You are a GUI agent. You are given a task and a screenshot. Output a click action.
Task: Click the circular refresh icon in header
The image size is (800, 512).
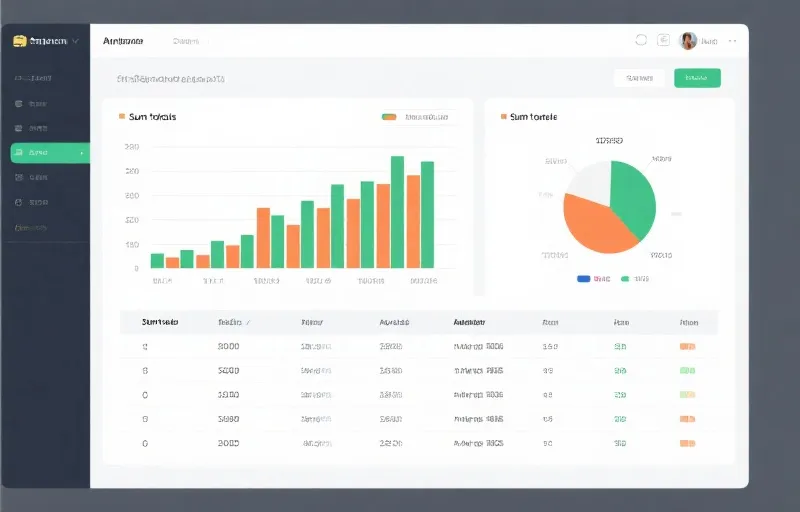tap(641, 40)
